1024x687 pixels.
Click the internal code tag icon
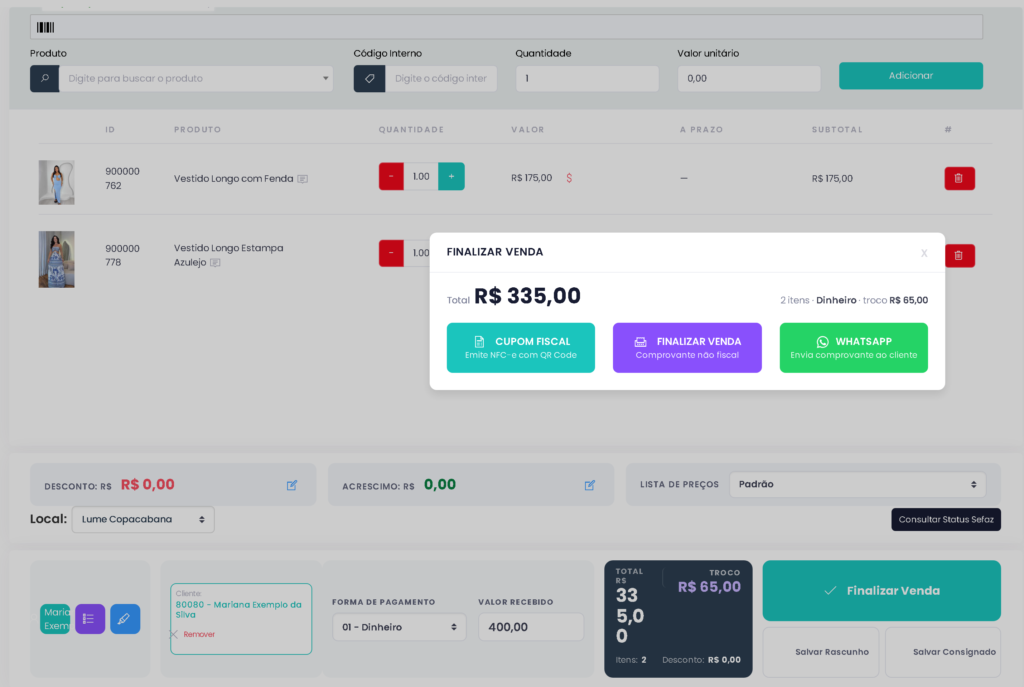pos(369,78)
